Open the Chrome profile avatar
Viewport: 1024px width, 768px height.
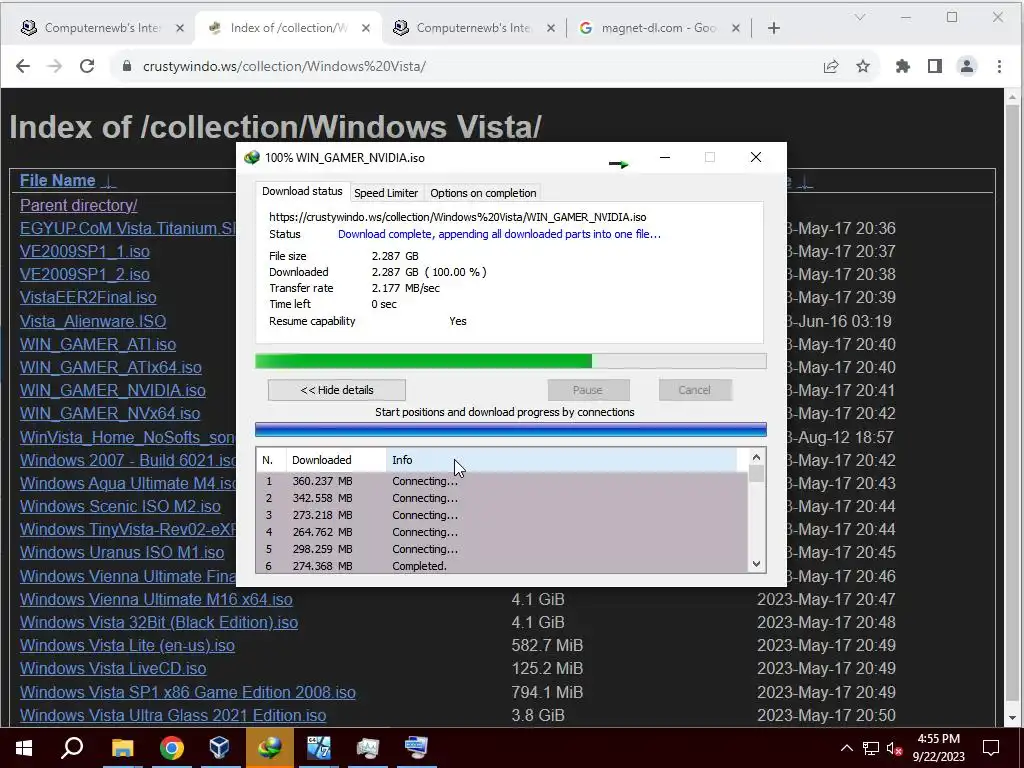[967, 66]
